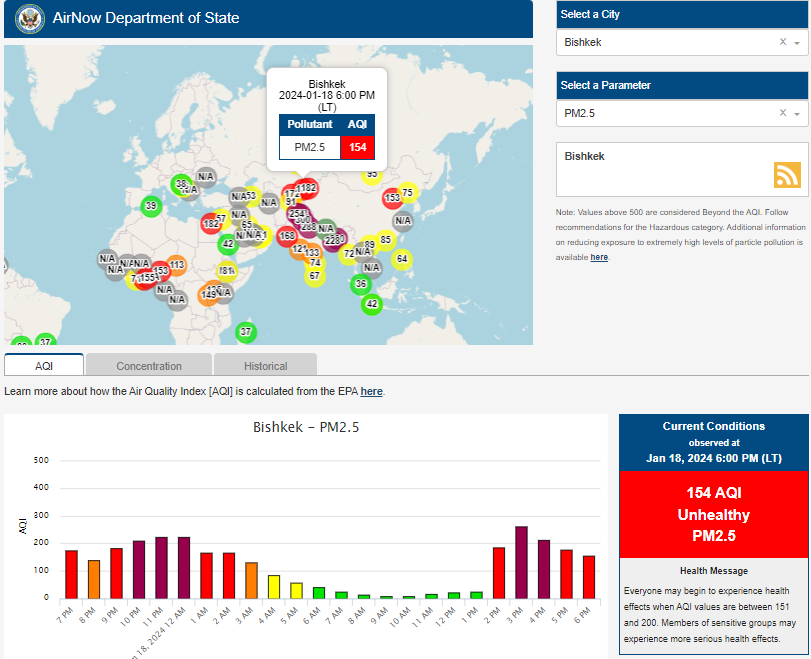Open the orange RSS feed icon
The height and width of the screenshot is (659, 811).
(x=787, y=174)
